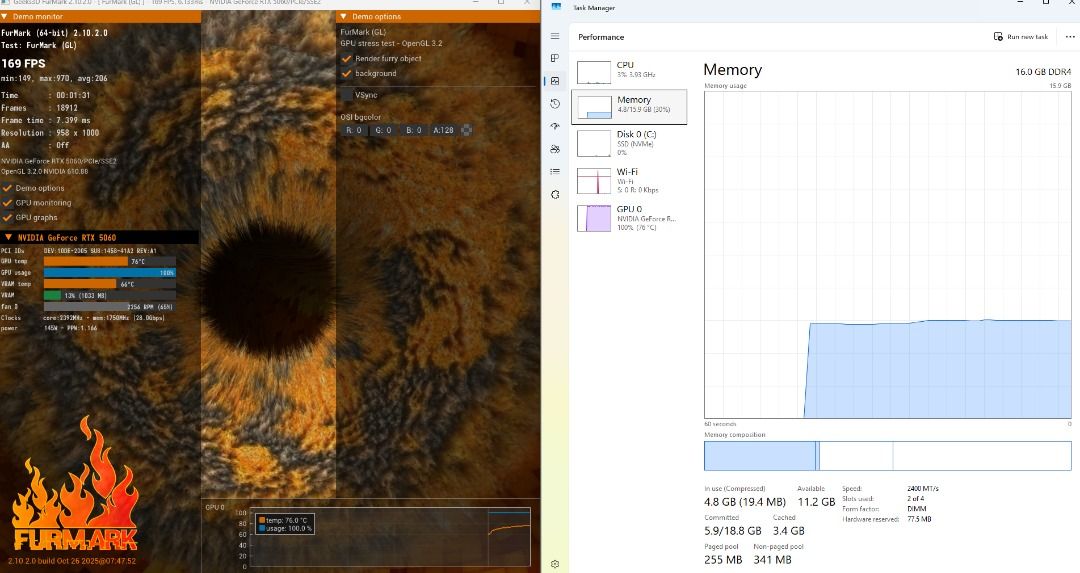The width and height of the screenshot is (1080, 573).
Task: Open App history page in Task Manager
Action: (x=555, y=104)
